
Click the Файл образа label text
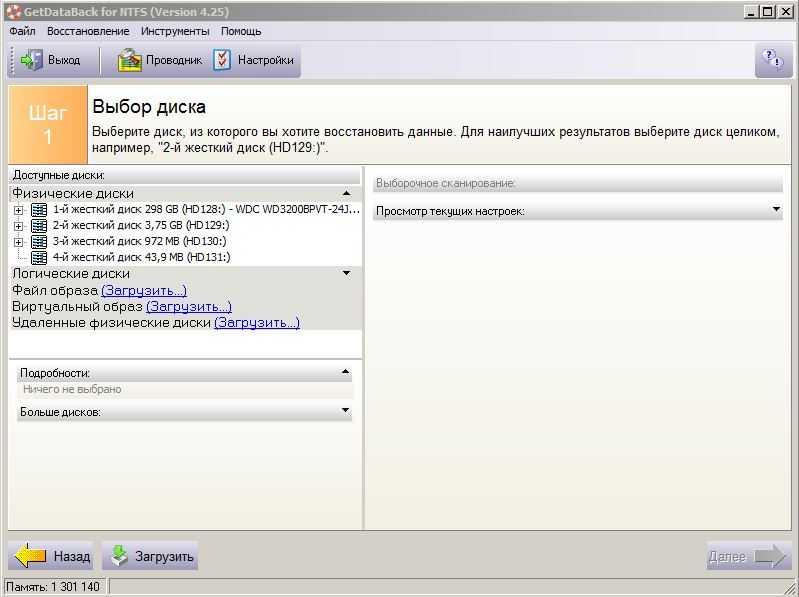click(55, 291)
